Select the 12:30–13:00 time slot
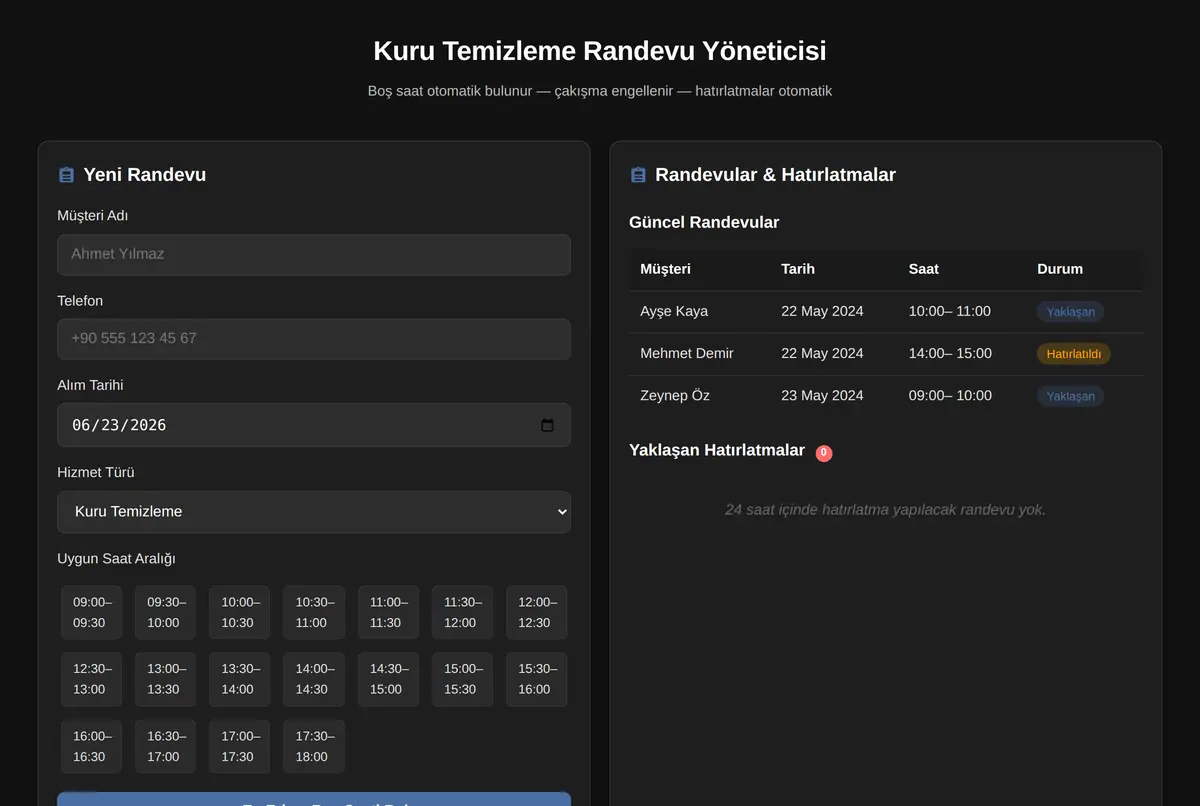Viewport: 1200px width, 806px height. point(91,679)
